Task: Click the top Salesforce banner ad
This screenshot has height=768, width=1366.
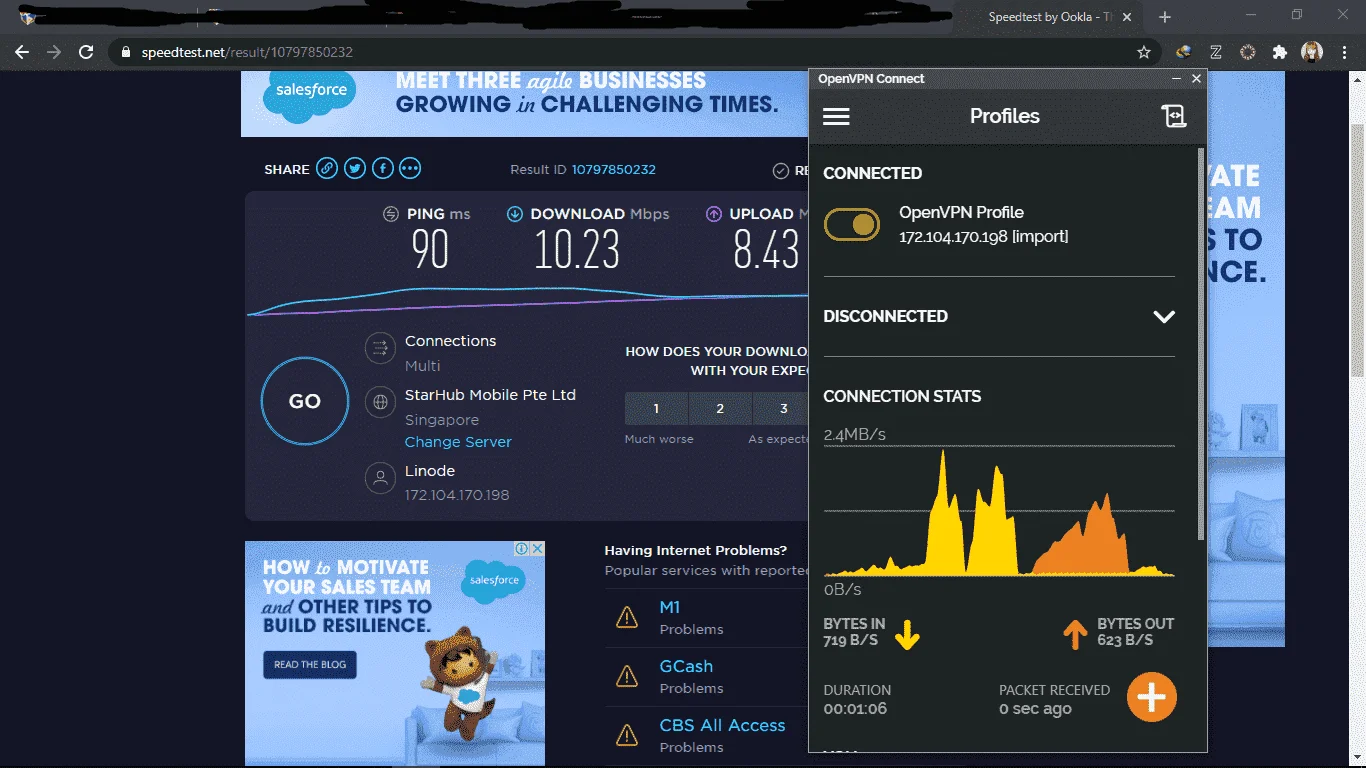Action: [x=524, y=103]
